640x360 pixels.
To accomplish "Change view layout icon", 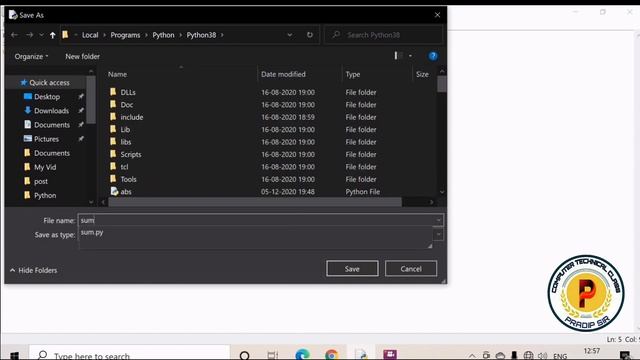I will click(x=398, y=56).
